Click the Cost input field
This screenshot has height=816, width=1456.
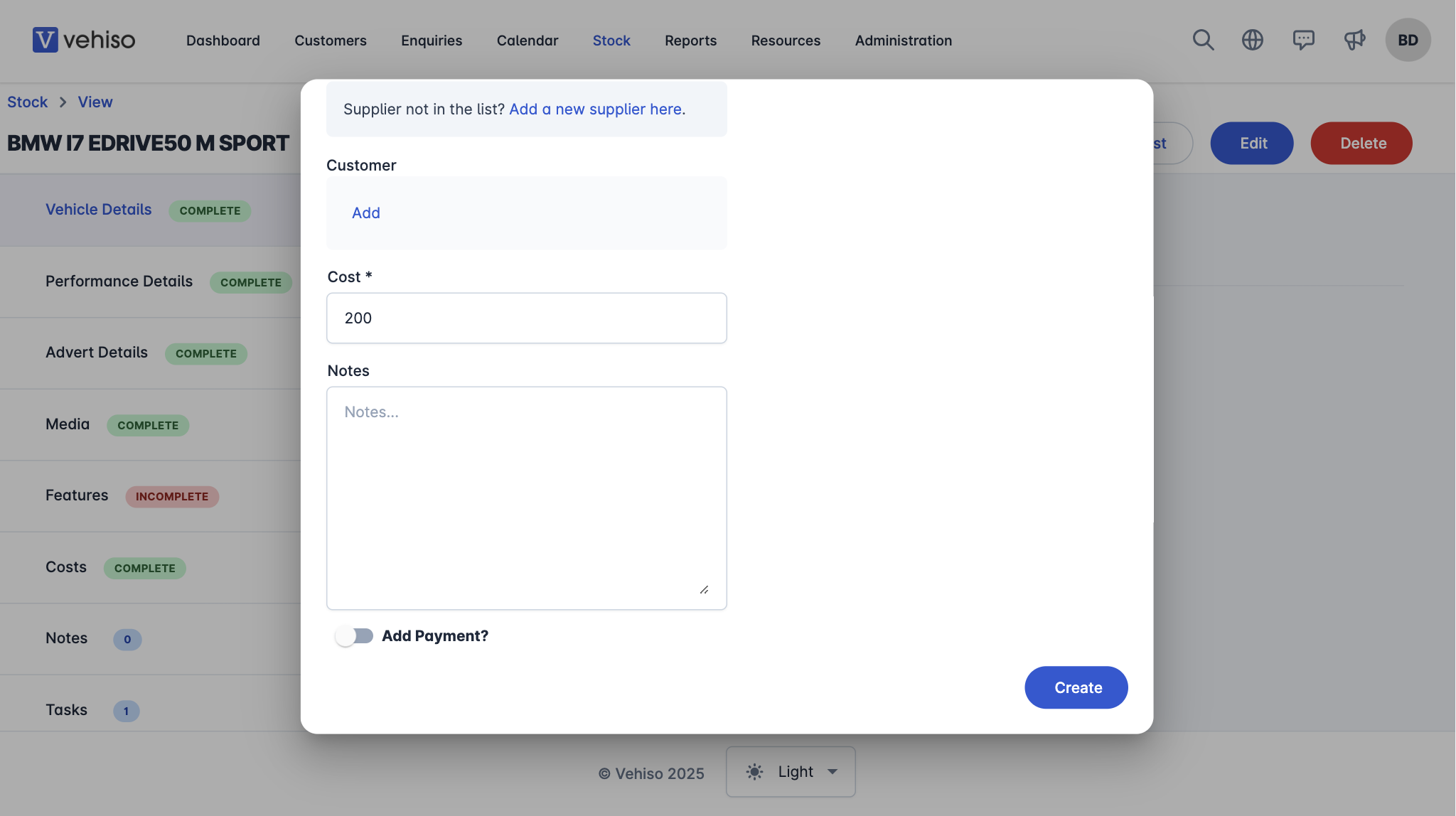coord(526,318)
